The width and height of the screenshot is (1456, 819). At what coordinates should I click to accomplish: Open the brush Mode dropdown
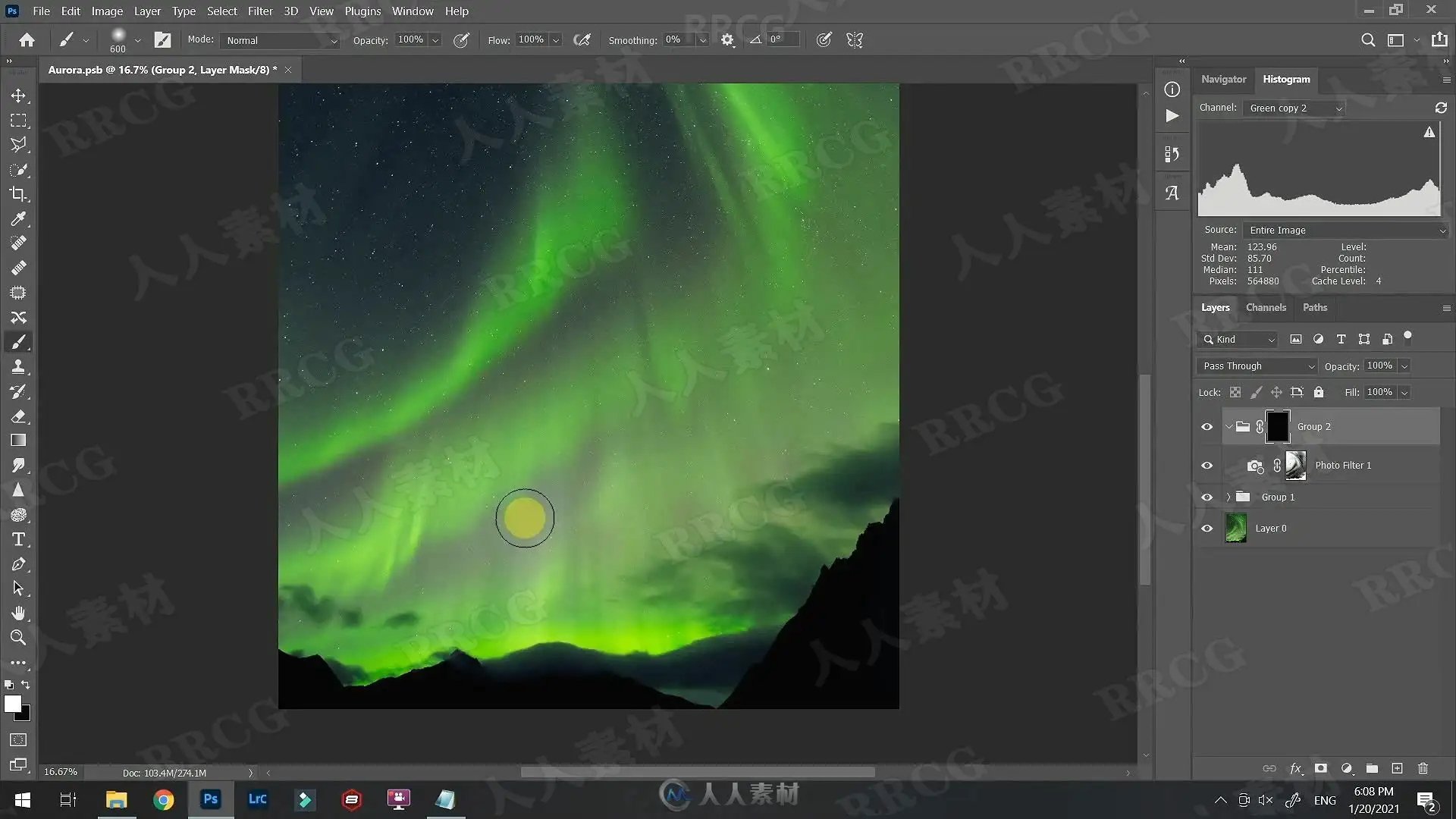point(280,40)
